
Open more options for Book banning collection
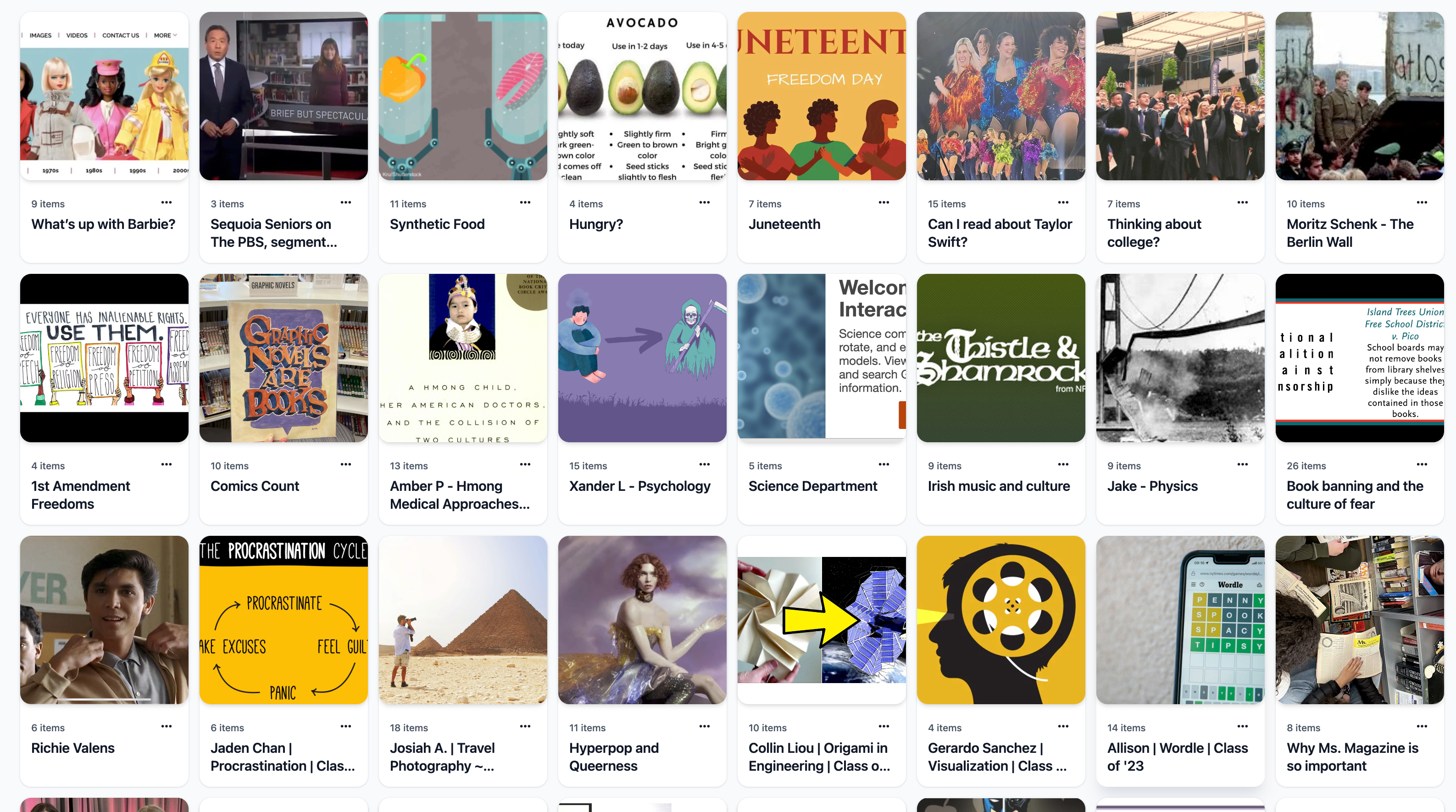tap(1422, 464)
